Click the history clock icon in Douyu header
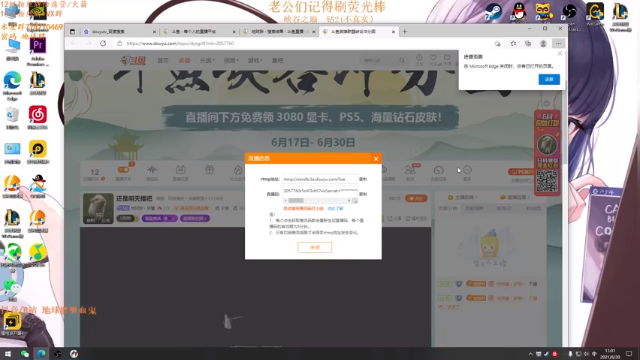Viewport: 640px width, 360px height. 419,58
